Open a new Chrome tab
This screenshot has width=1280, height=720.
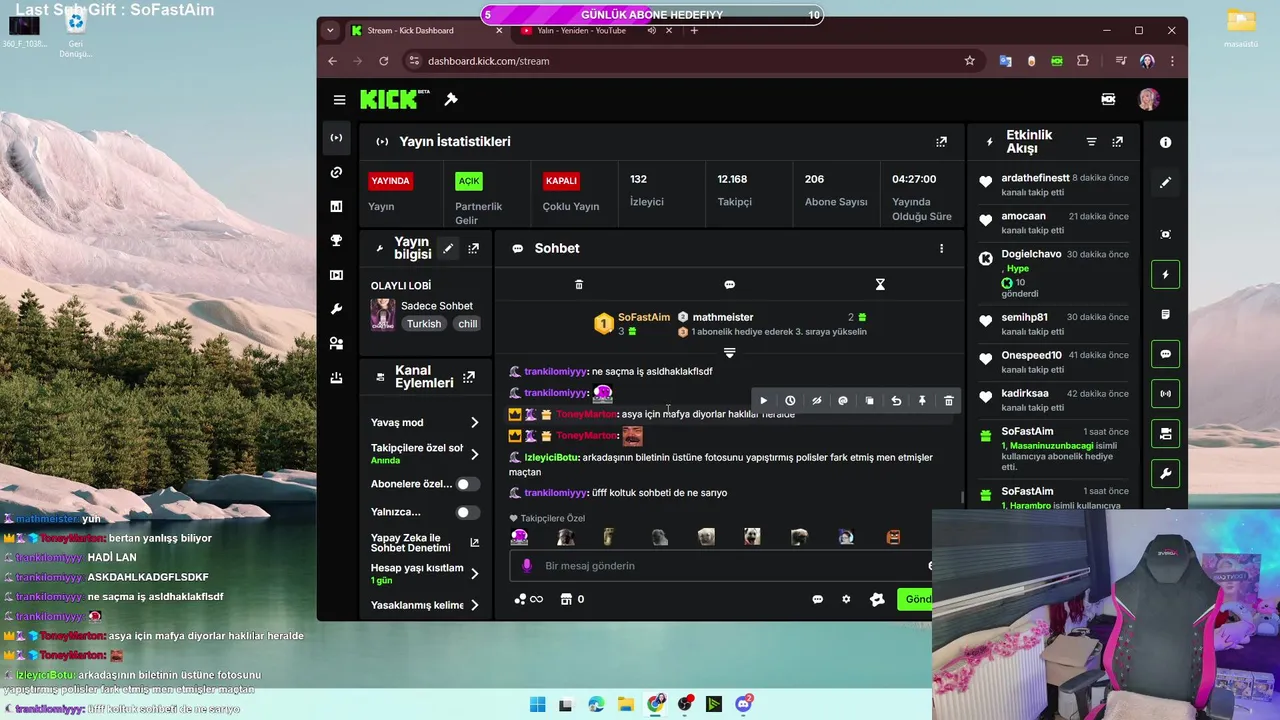pos(694,31)
